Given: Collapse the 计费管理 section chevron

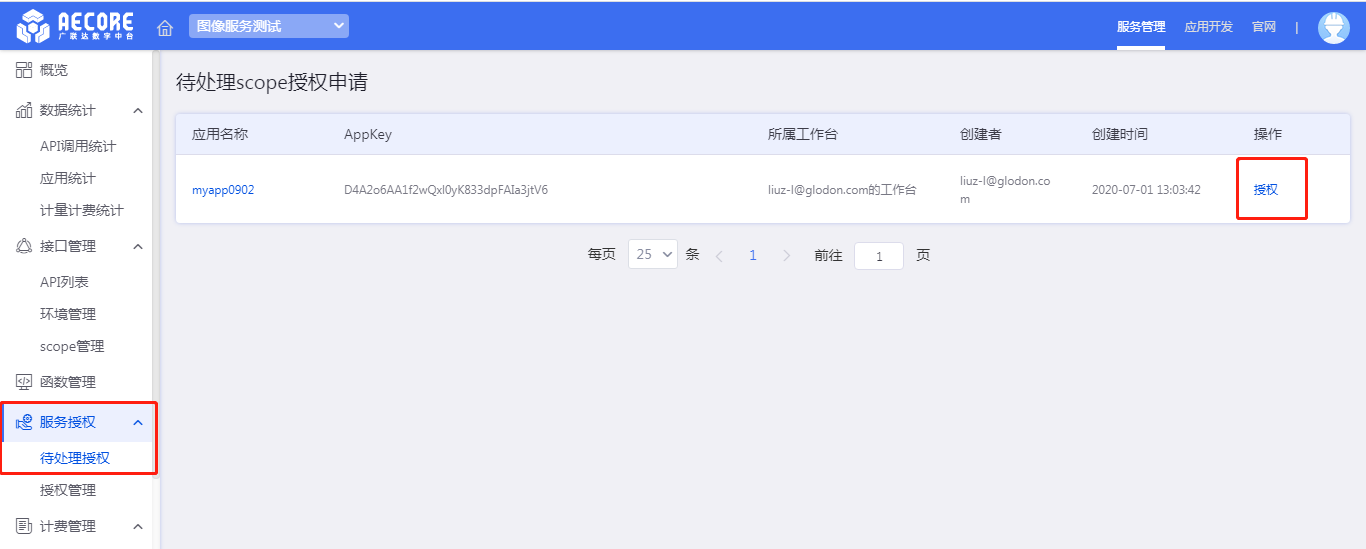Looking at the screenshot, I should pos(138,527).
